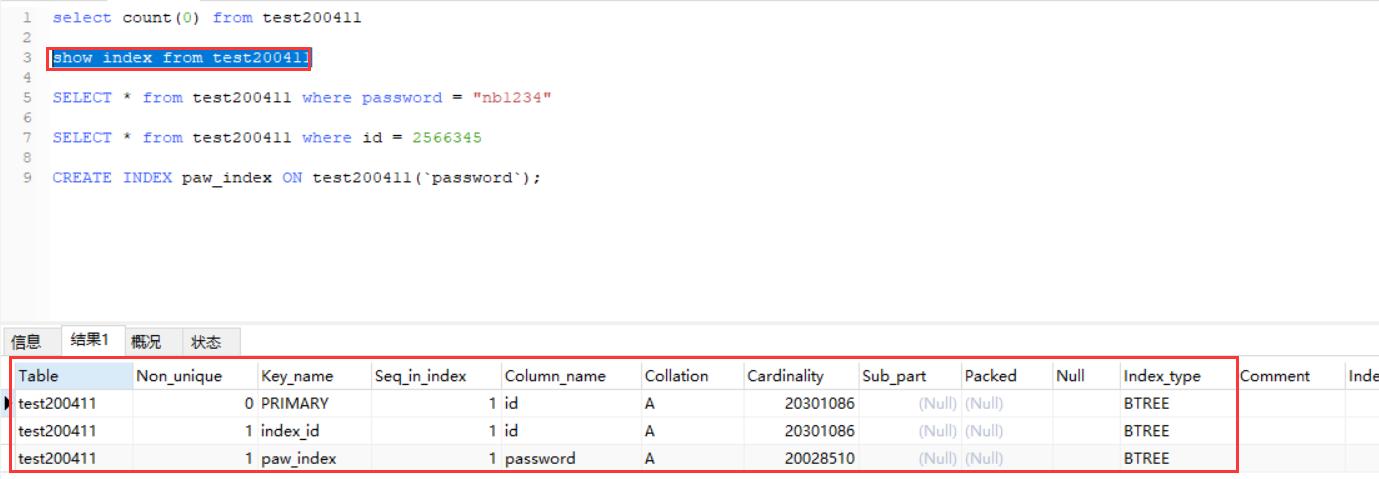
Task: Click the 2566345 id value in editor
Action: 447,137
